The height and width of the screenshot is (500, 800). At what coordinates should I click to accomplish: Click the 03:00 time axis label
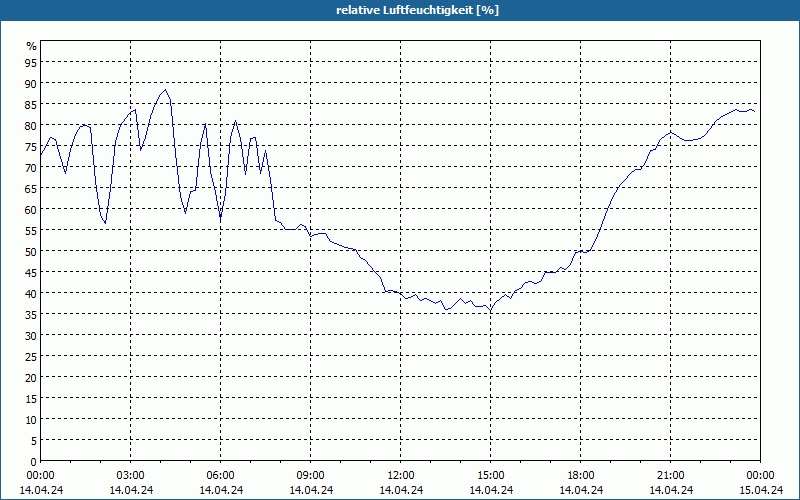[131, 476]
